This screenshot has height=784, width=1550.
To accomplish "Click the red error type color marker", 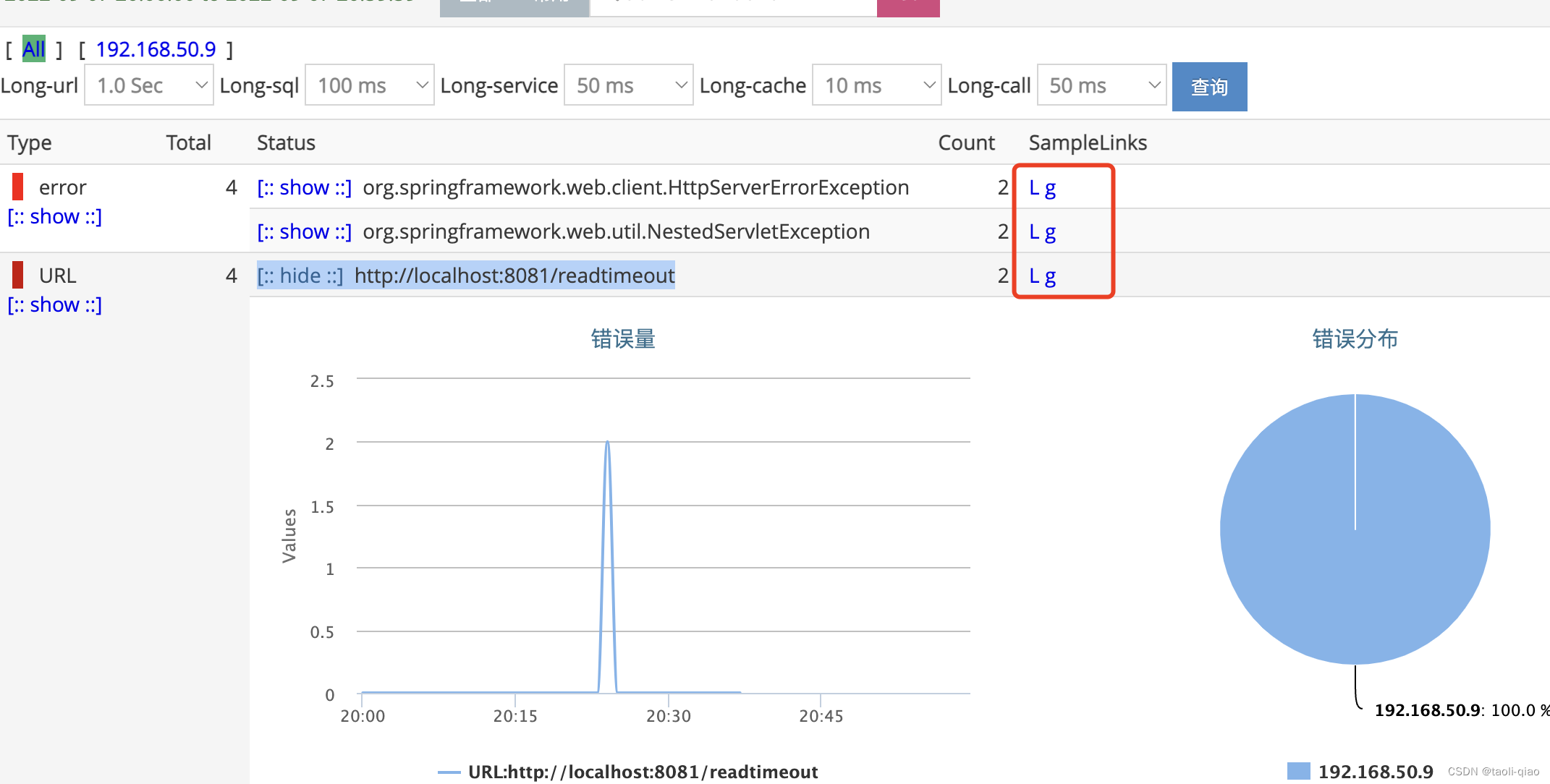I will [18, 187].
